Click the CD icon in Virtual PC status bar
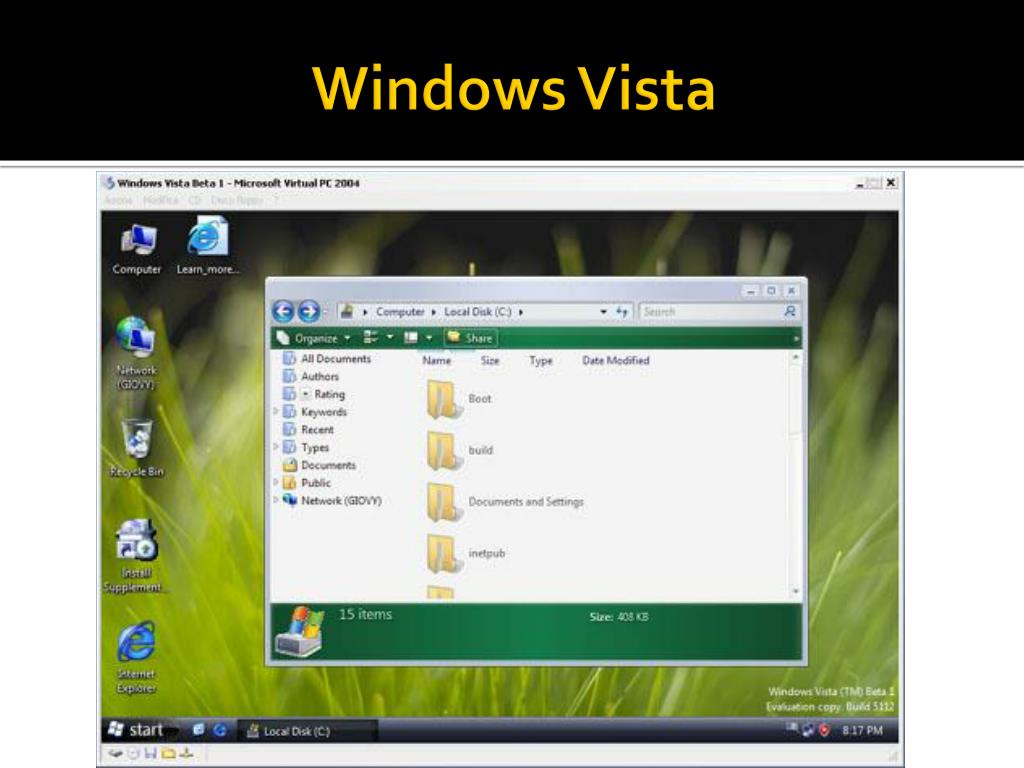Image resolution: width=1024 pixels, height=768 pixels. pos(133,754)
